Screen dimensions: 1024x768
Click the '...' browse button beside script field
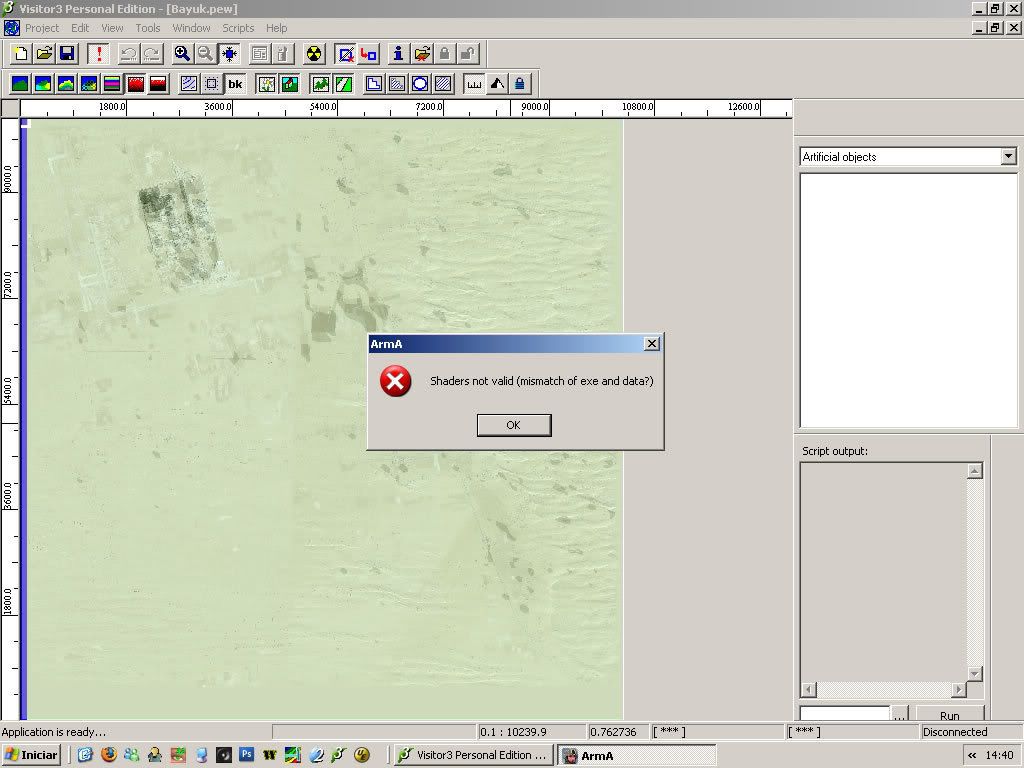coord(899,715)
